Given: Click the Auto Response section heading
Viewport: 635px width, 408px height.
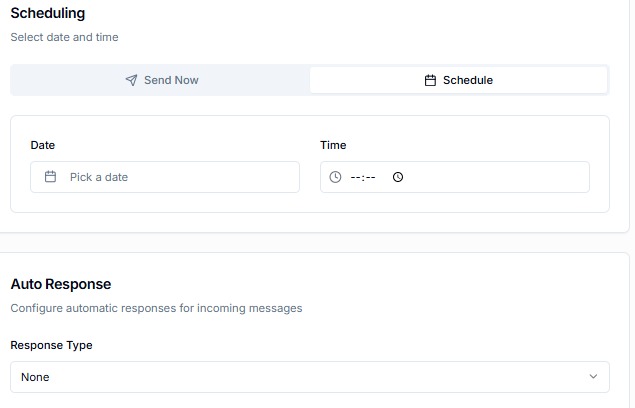Looking at the screenshot, I should (x=61, y=284).
